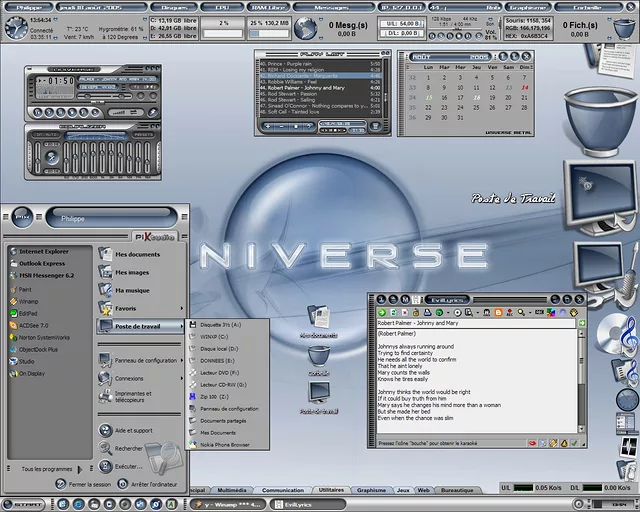The height and width of the screenshot is (512, 640).
Task: Open the Zip 100 (Z:) drive
Action: point(217,396)
